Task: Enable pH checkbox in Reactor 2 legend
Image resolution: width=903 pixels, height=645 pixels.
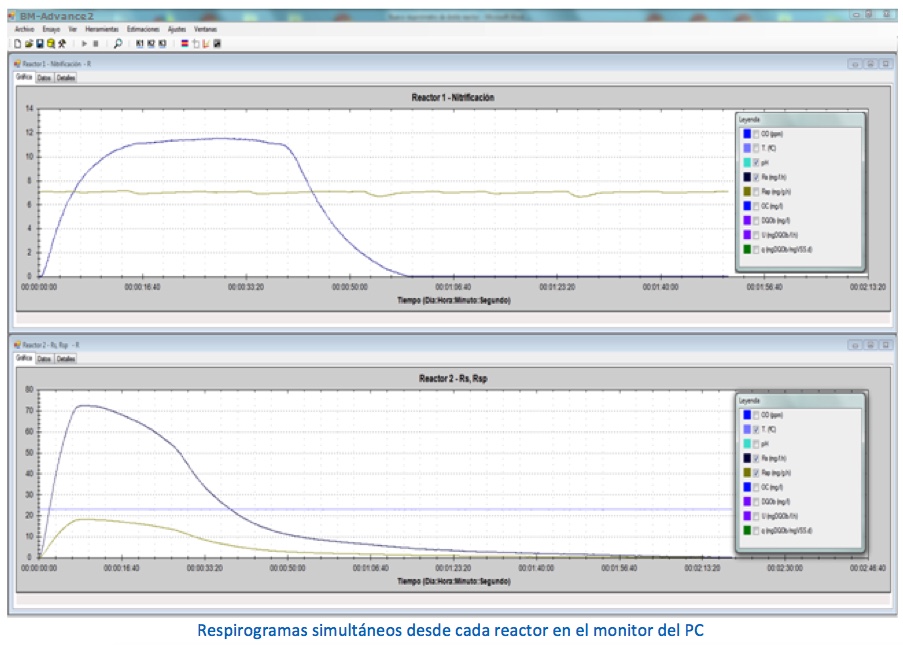Action: tap(756, 444)
